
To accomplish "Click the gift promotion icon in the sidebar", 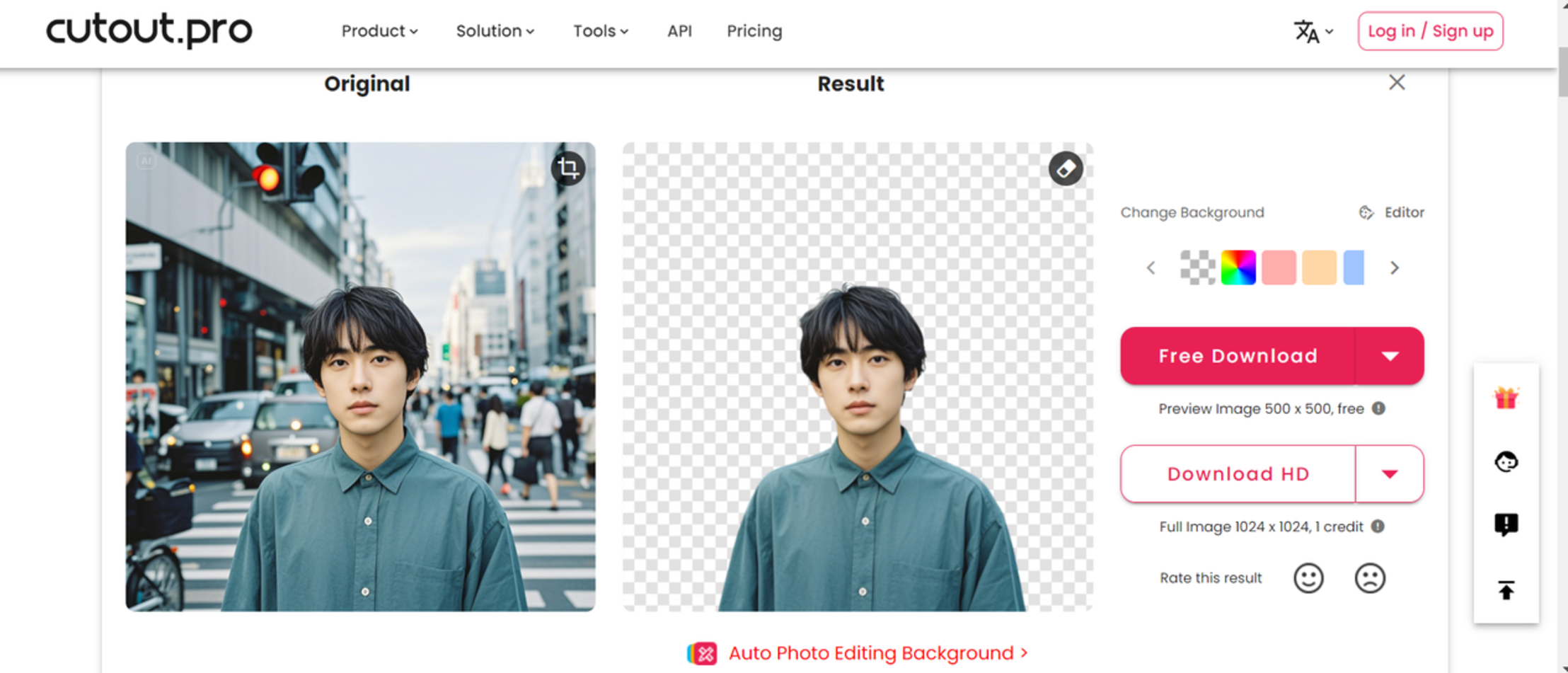I will point(1506,398).
